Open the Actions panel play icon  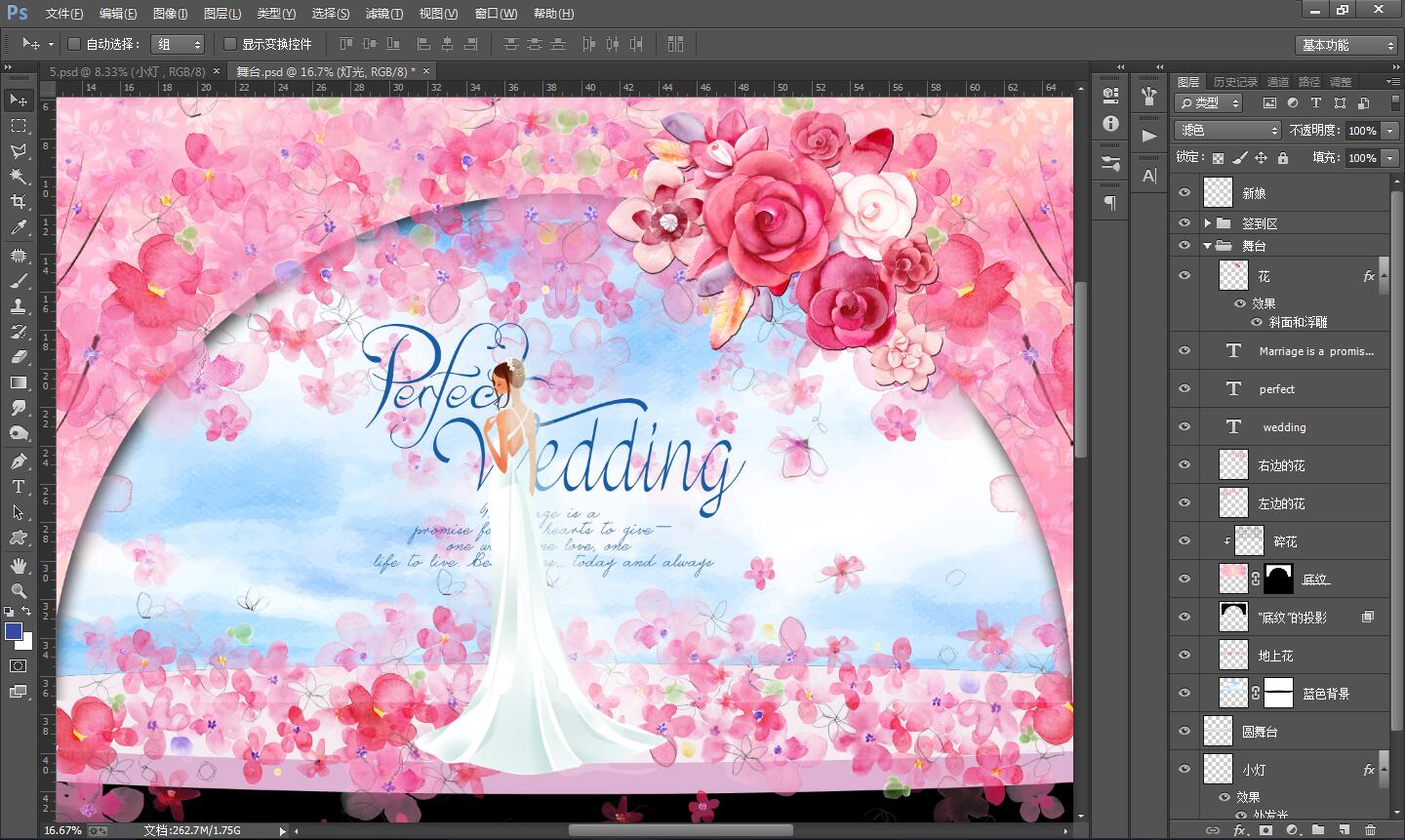[1149, 136]
